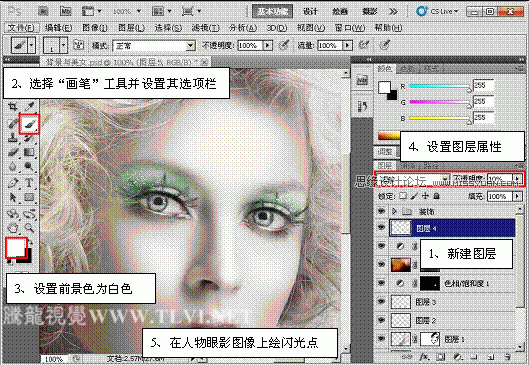Open Mini Bridge panel in dock

pos(362,81)
